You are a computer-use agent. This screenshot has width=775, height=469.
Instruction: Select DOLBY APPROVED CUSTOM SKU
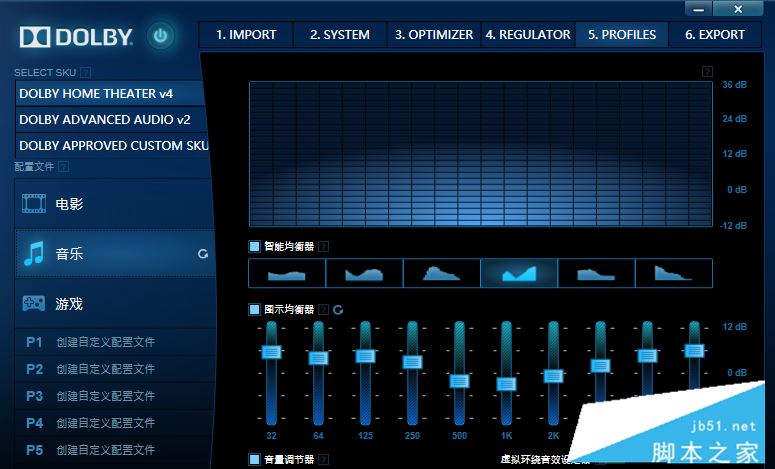112,145
